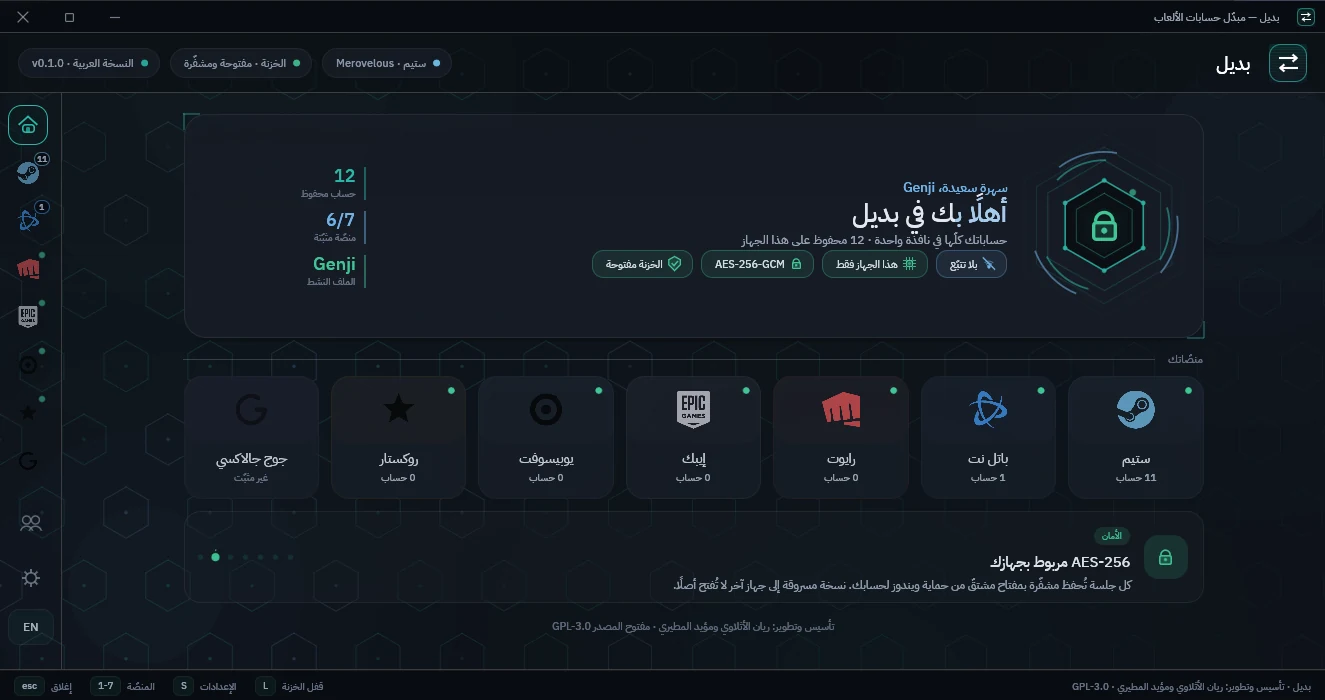Image resolution: width=1325 pixels, height=700 pixels.
Task: Click the Ubisoft swirl logo in its card
Action: coord(545,409)
